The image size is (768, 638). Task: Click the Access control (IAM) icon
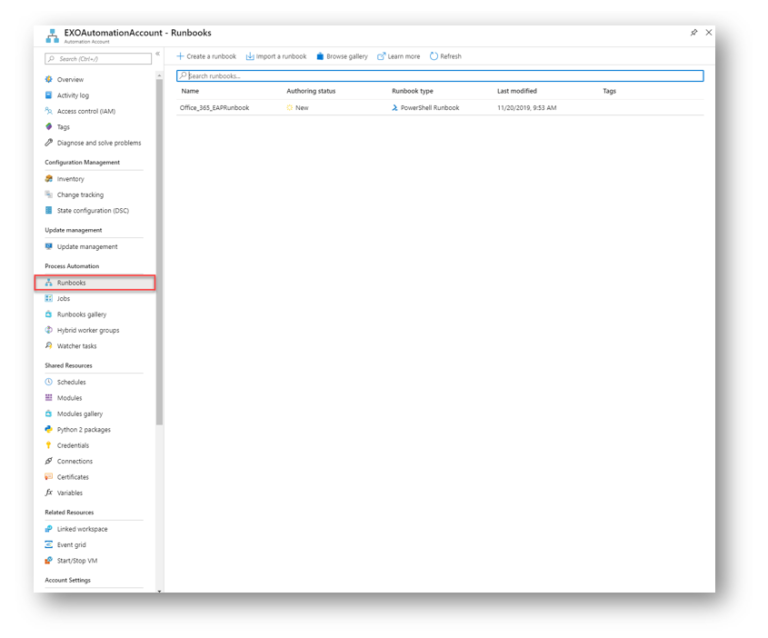coord(48,111)
